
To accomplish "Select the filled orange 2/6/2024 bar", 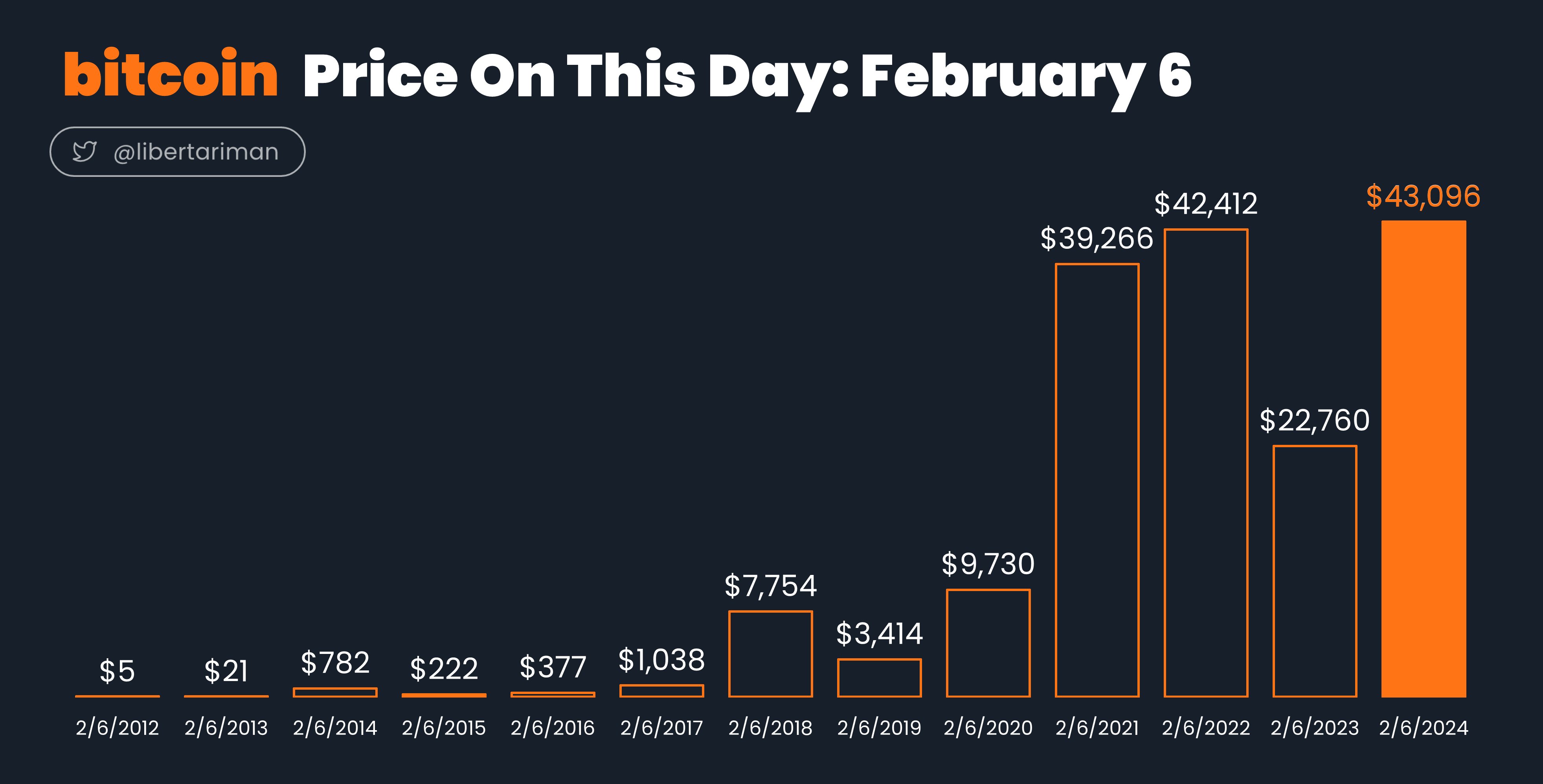I will coord(1424,459).
